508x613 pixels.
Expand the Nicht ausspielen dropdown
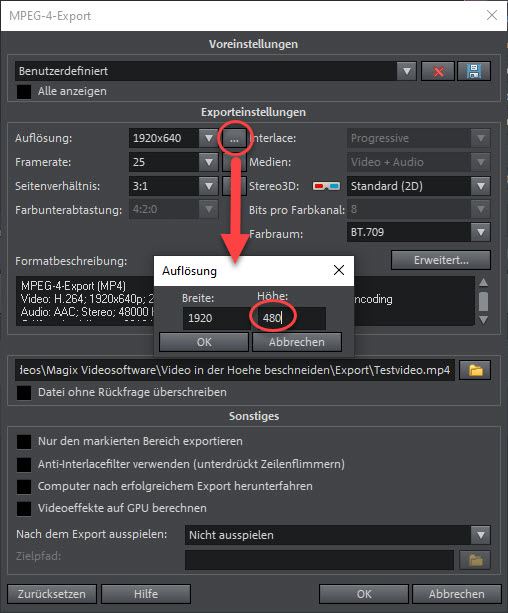point(481,535)
